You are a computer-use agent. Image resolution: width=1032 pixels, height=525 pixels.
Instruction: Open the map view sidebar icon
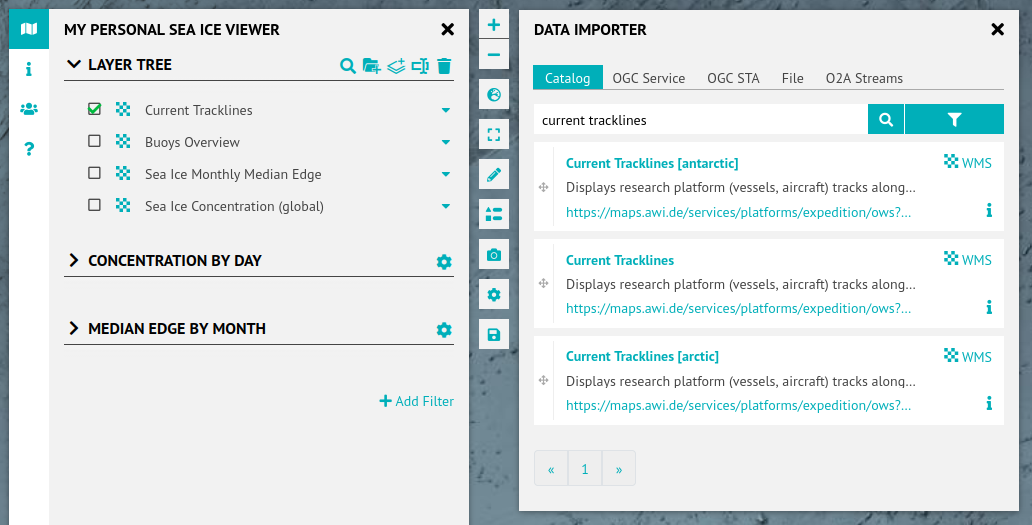29,29
